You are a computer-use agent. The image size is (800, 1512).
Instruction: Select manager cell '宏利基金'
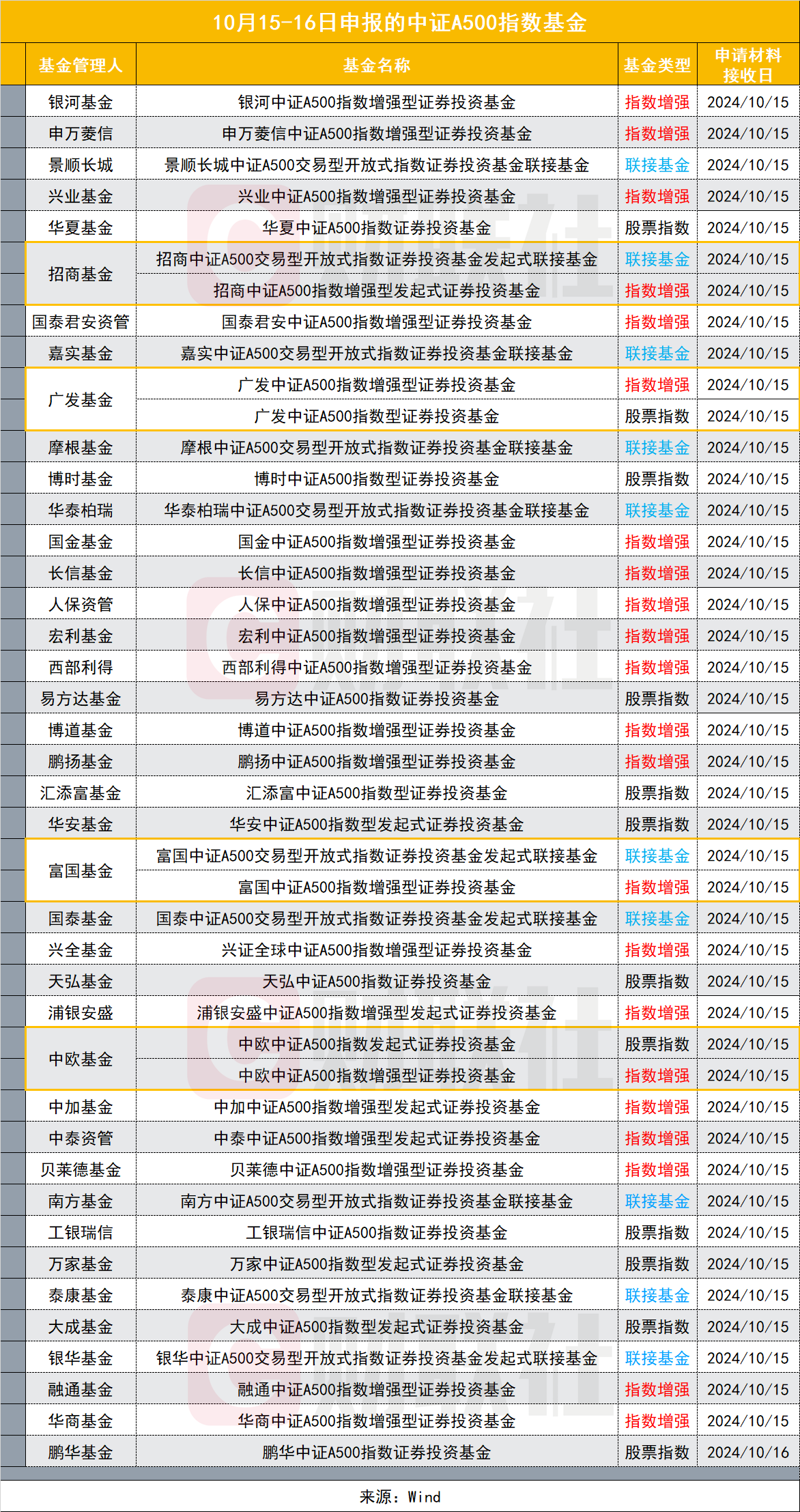(x=81, y=636)
